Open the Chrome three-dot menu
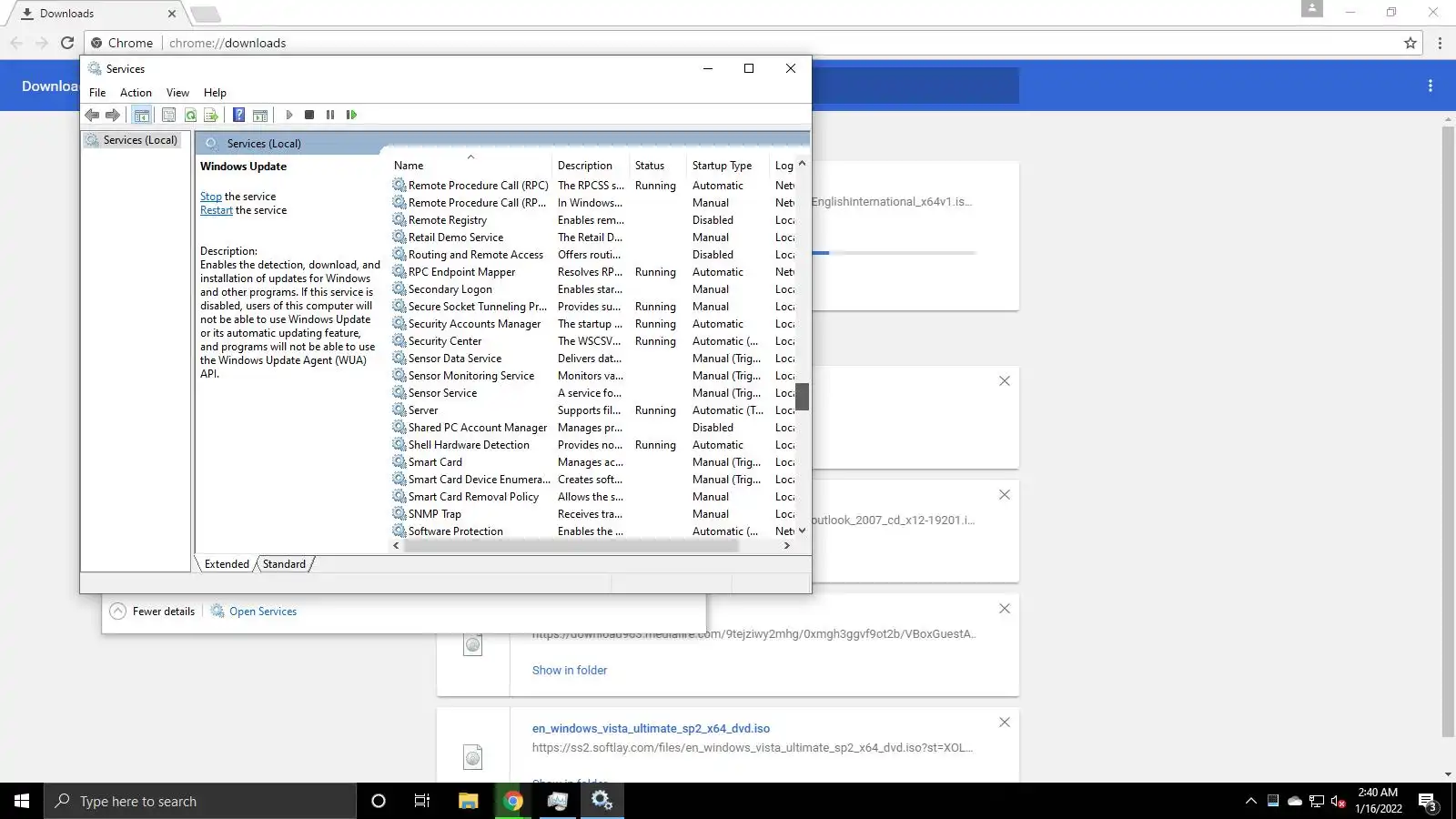This screenshot has height=819, width=1456. point(1440,43)
